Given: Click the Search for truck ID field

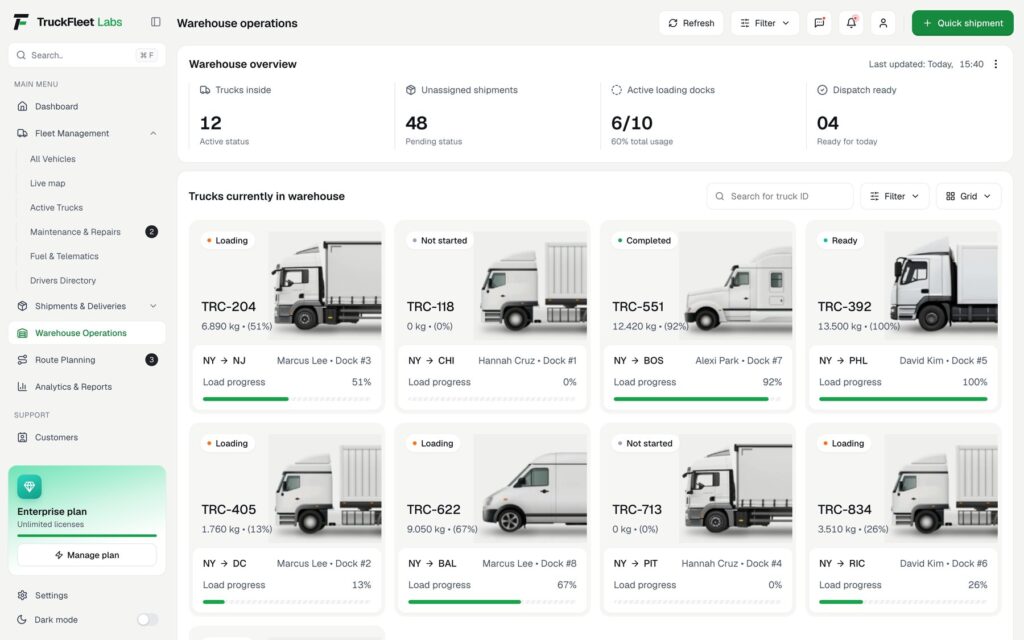Looking at the screenshot, I should click(x=780, y=197).
